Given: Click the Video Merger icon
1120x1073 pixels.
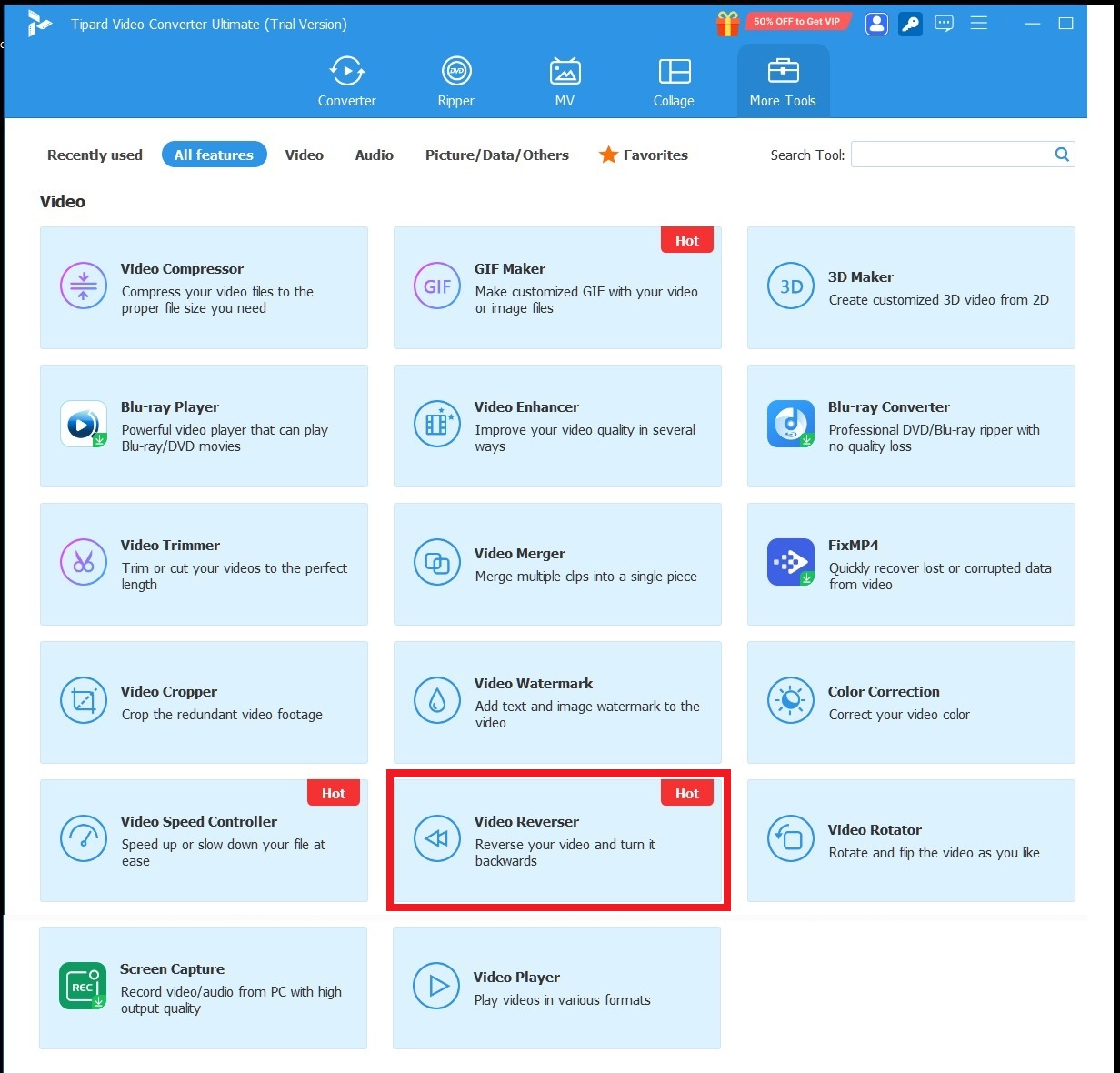Looking at the screenshot, I should (437, 562).
